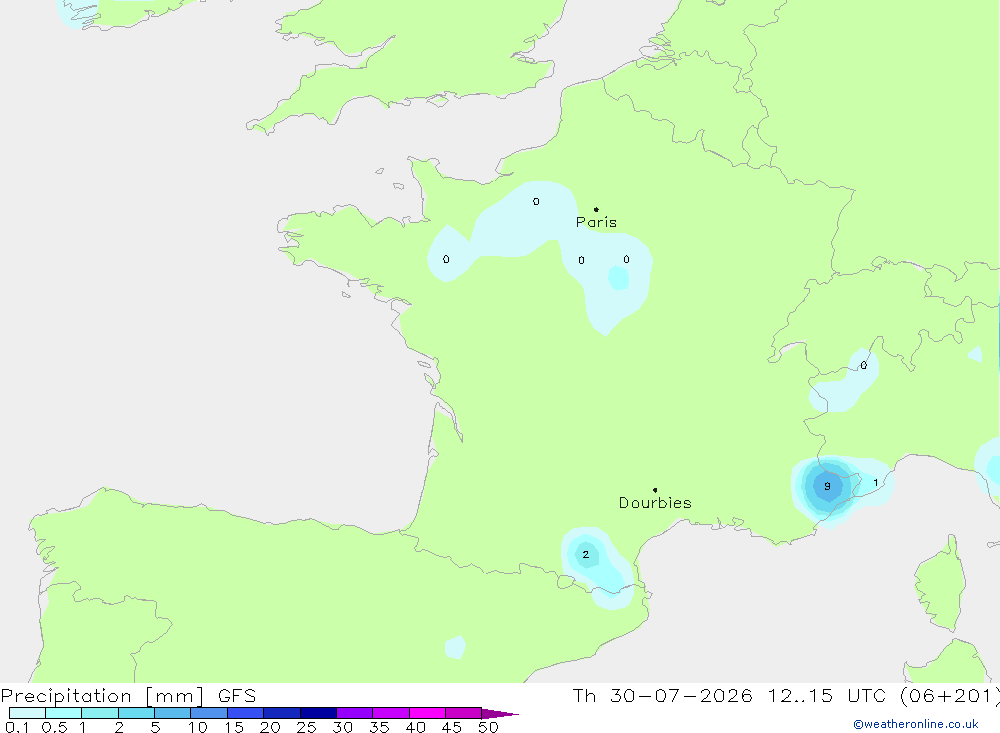Viewport: 1000px width, 733px height.
Task: Open the weatheronline.co.uk copyright link
Action: 916,724
